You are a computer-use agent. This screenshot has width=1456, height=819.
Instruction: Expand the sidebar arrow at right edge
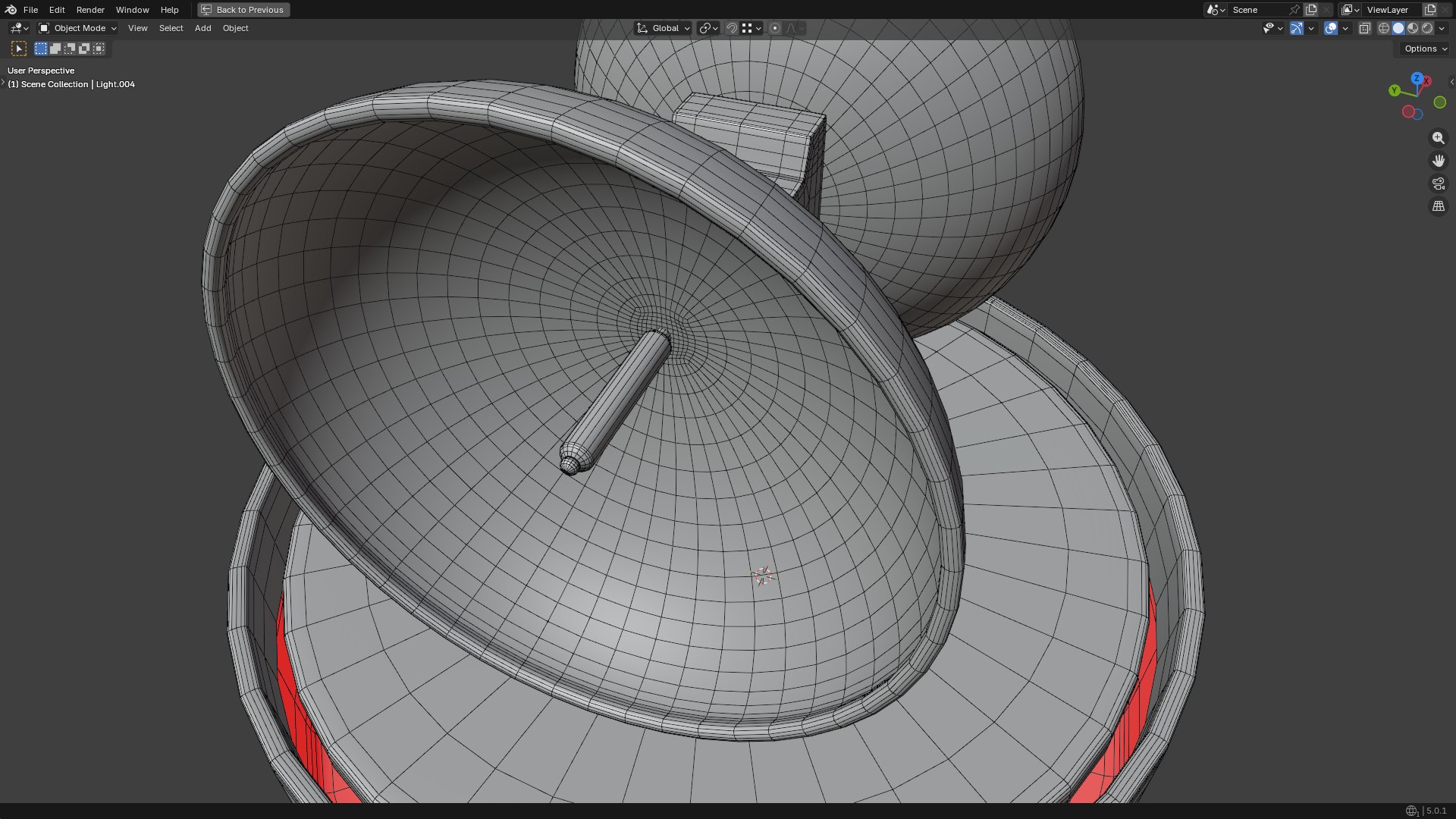(1451, 82)
